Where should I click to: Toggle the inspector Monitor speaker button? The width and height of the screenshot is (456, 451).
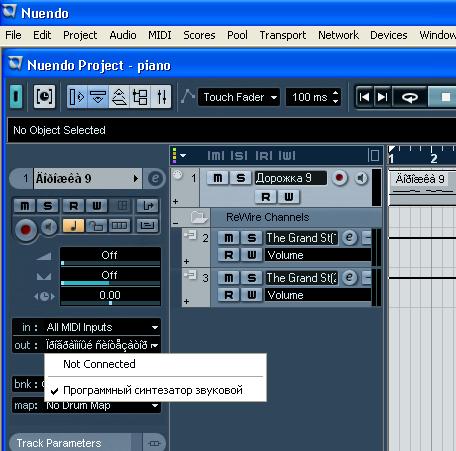[49, 228]
